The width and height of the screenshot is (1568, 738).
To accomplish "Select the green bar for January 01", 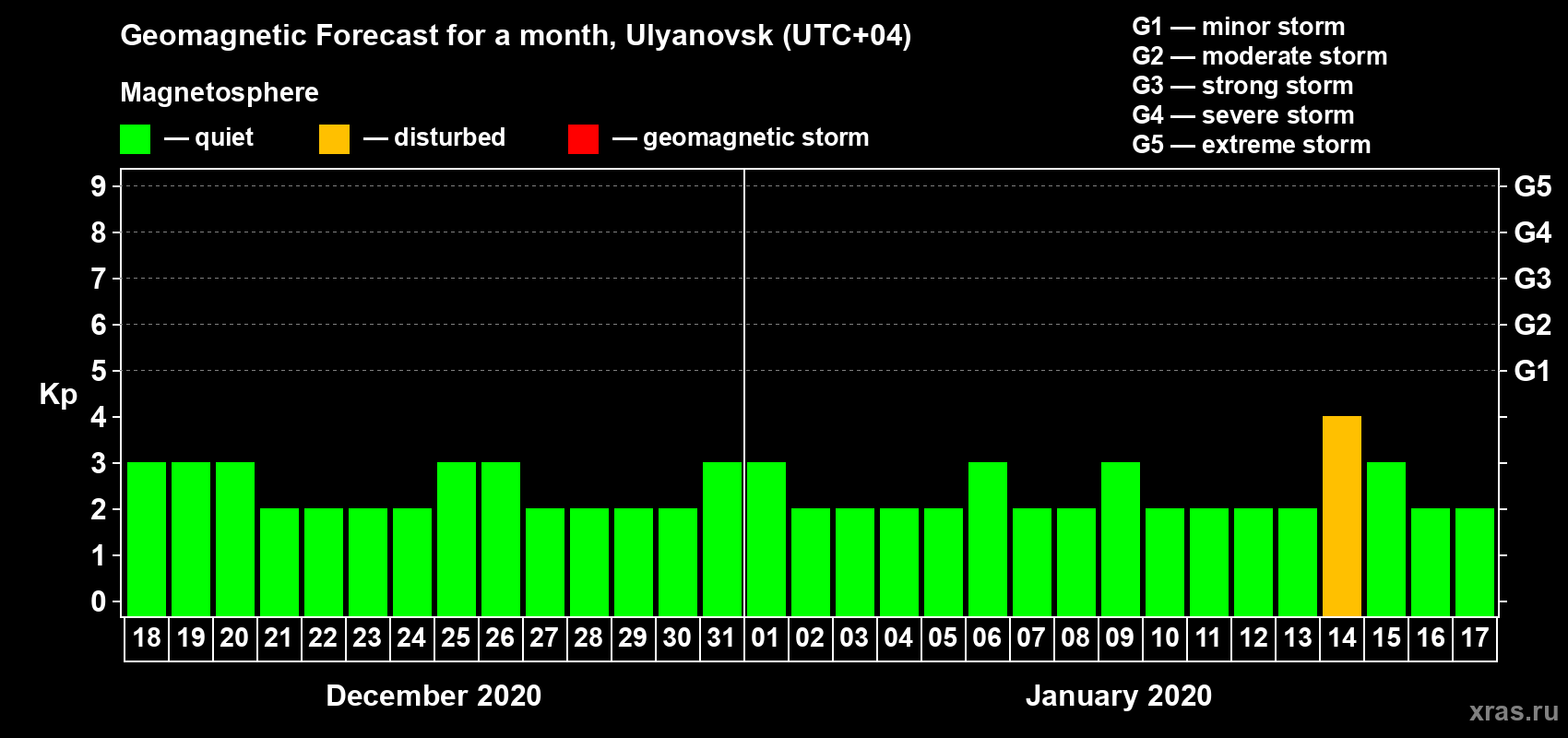I will tap(766, 539).
